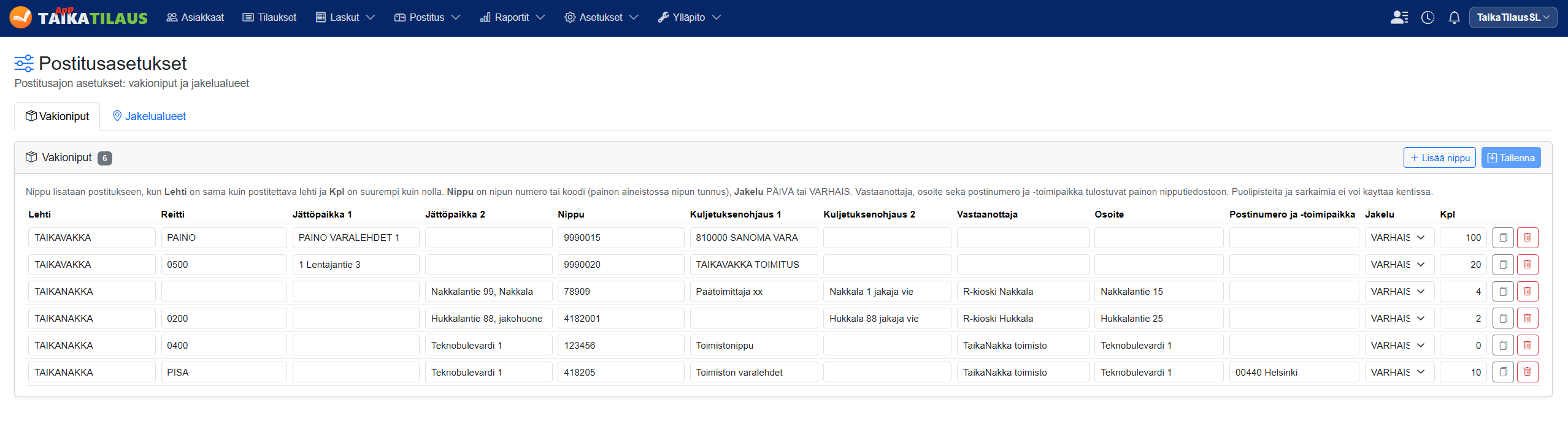Edit Postinumero field 00440 Helsinki

[1294, 372]
